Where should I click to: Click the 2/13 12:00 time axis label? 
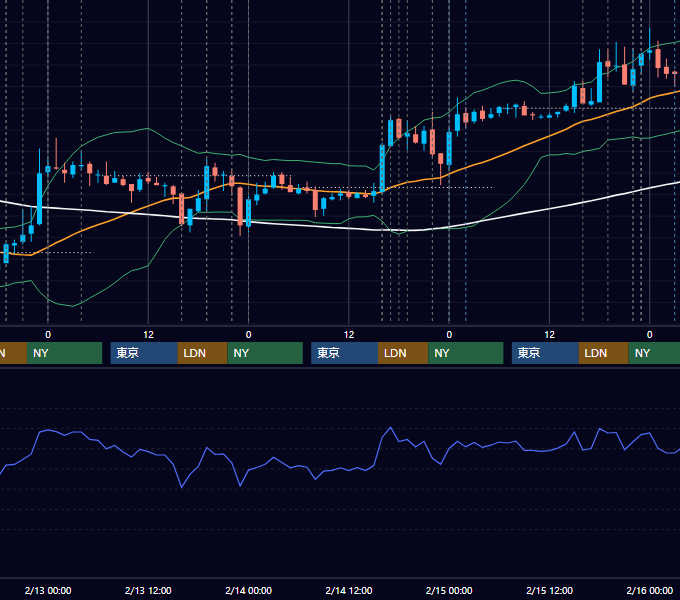(x=148, y=590)
